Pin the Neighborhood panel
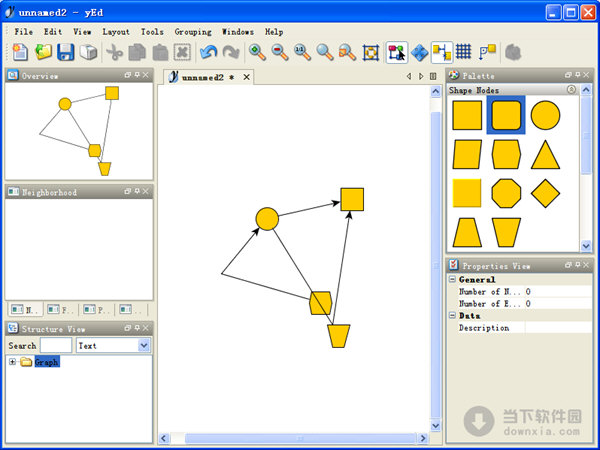The width and height of the screenshot is (600, 450). [x=137, y=191]
